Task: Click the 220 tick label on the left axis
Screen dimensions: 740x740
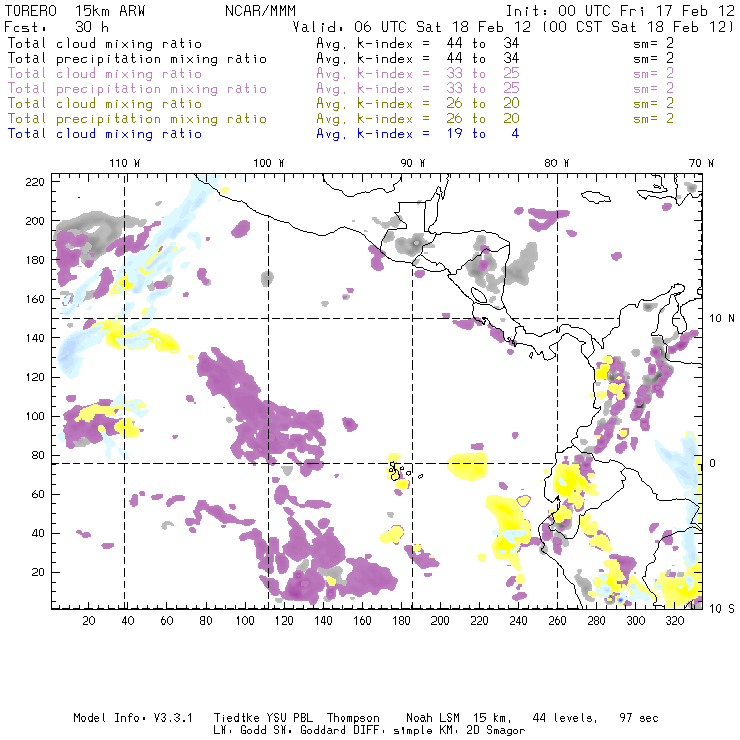Action: (37, 181)
